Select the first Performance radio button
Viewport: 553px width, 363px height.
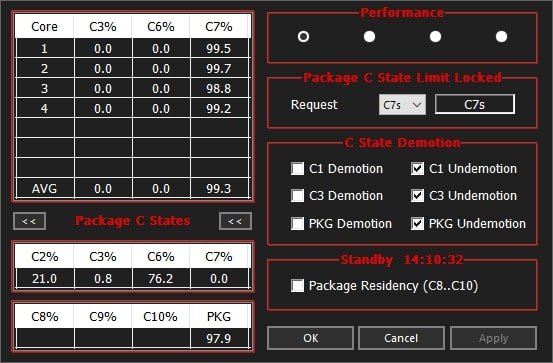pyautogui.click(x=303, y=36)
